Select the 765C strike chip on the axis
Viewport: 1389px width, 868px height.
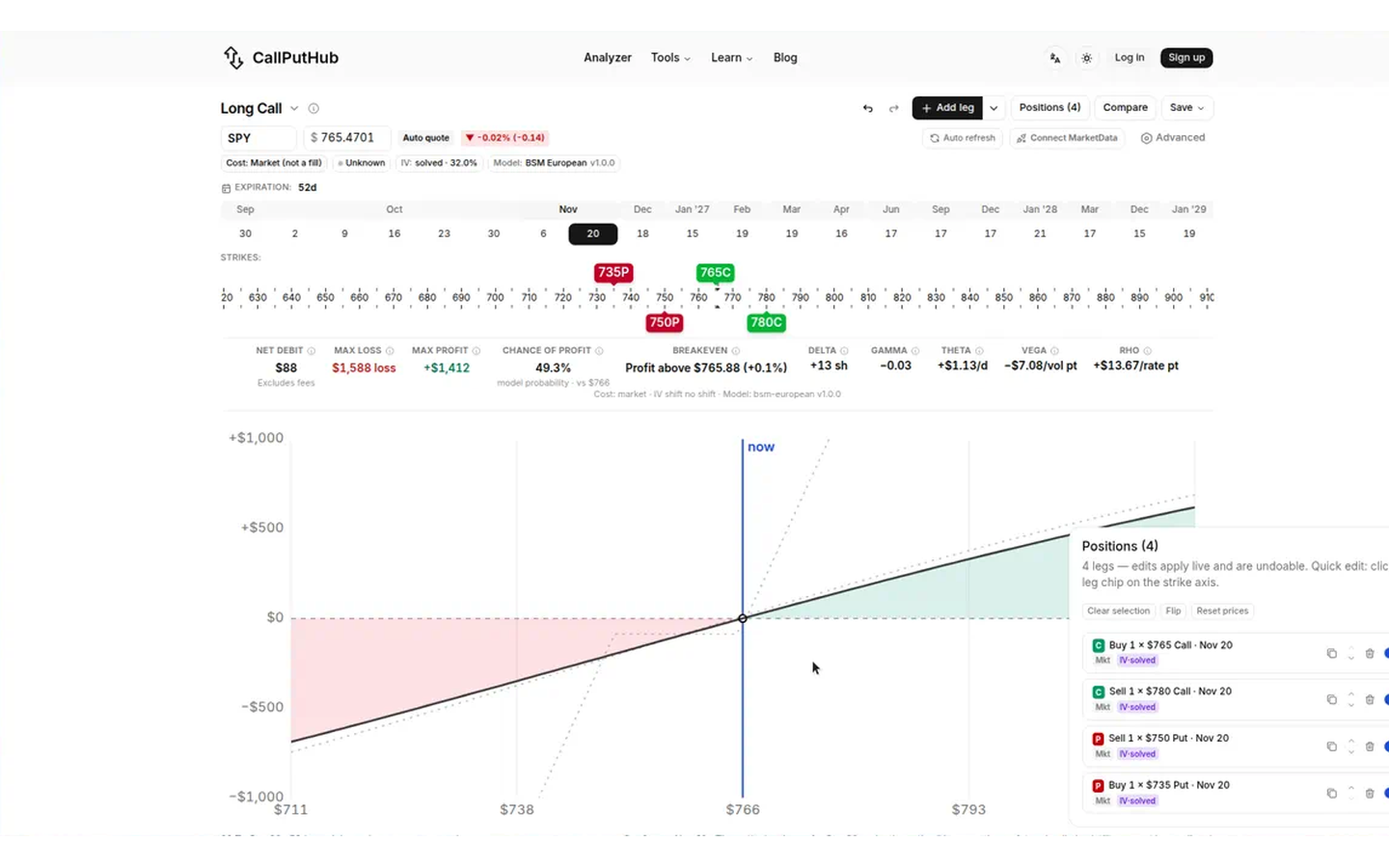(x=715, y=273)
